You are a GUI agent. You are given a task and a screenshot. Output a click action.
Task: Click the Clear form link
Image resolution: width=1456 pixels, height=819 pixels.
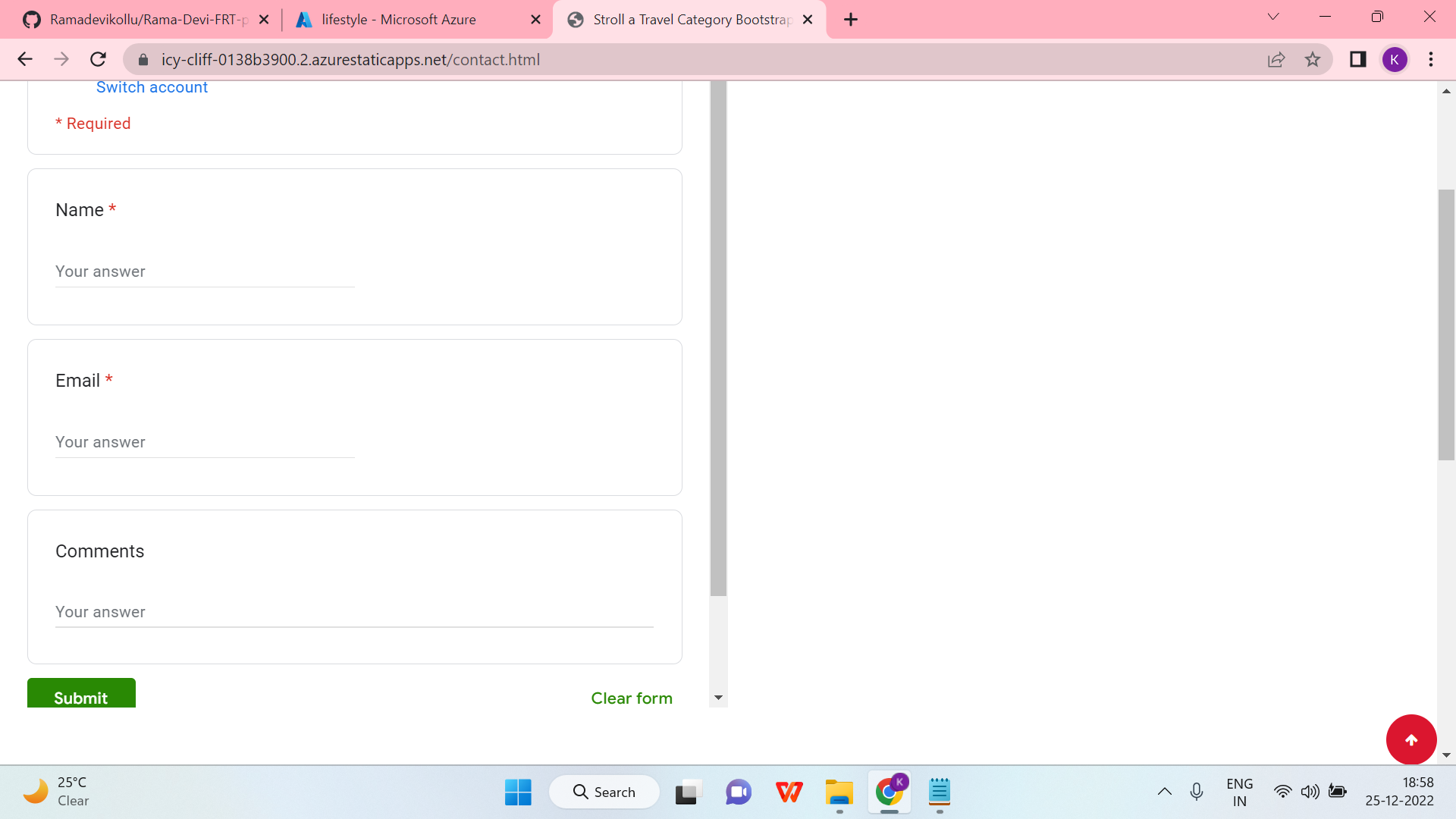631,698
